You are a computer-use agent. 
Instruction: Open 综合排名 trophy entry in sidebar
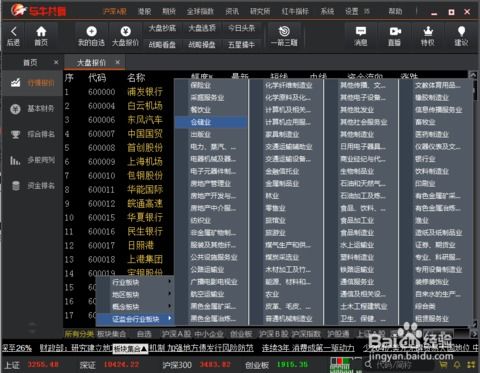[33, 134]
